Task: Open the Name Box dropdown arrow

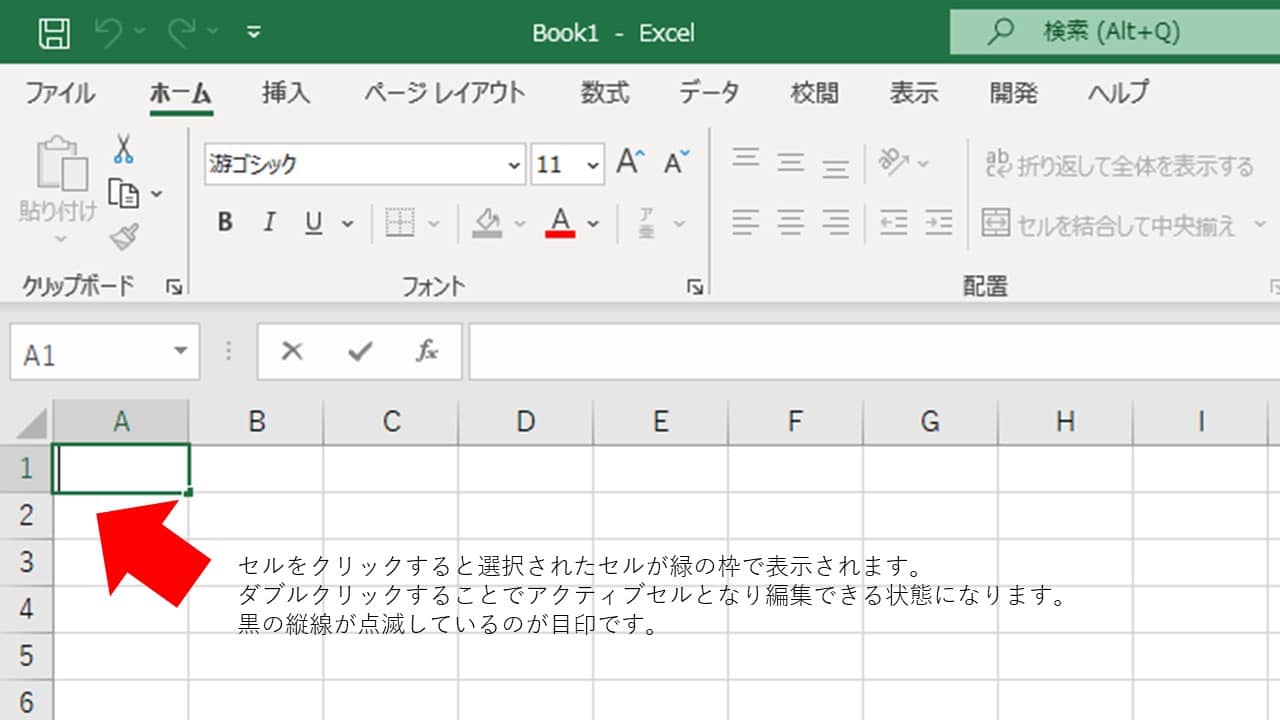Action: tap(180, 351)
